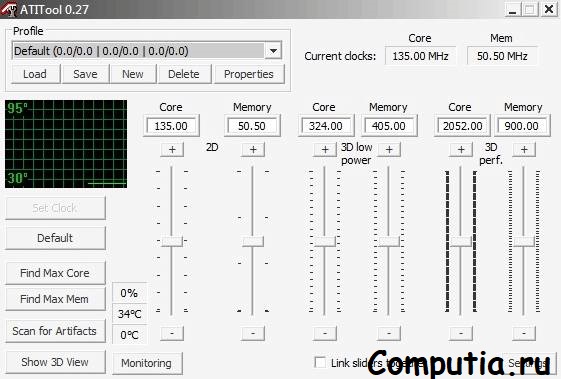Click the 3D low power Core slider thumb
The image size is (561, 379).
pyautogui.click(x=325, y=241)
